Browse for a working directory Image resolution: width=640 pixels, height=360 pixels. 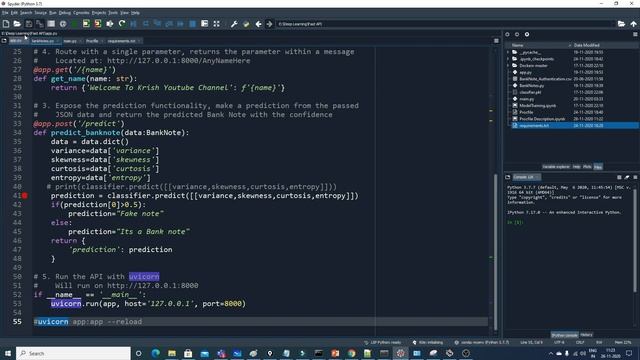[621, 24]
